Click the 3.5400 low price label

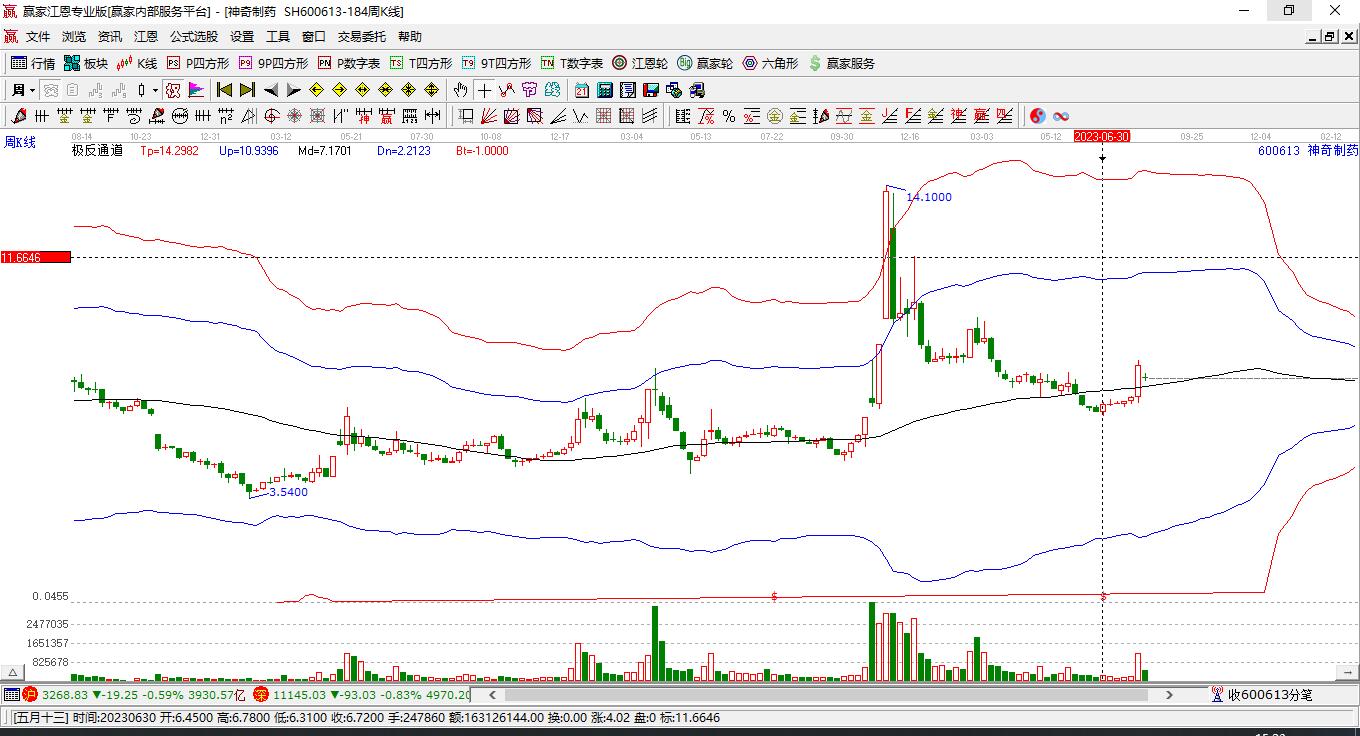click(x=289, y=492)
